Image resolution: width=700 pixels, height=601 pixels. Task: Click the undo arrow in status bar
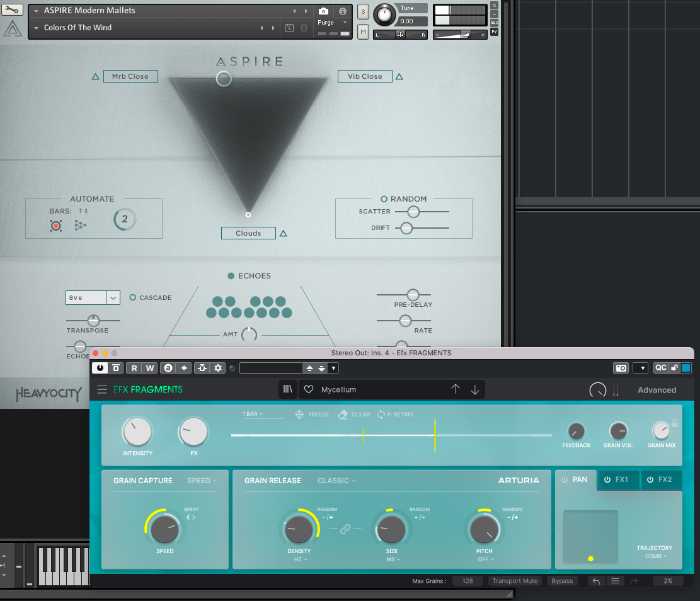click(596, 581)
